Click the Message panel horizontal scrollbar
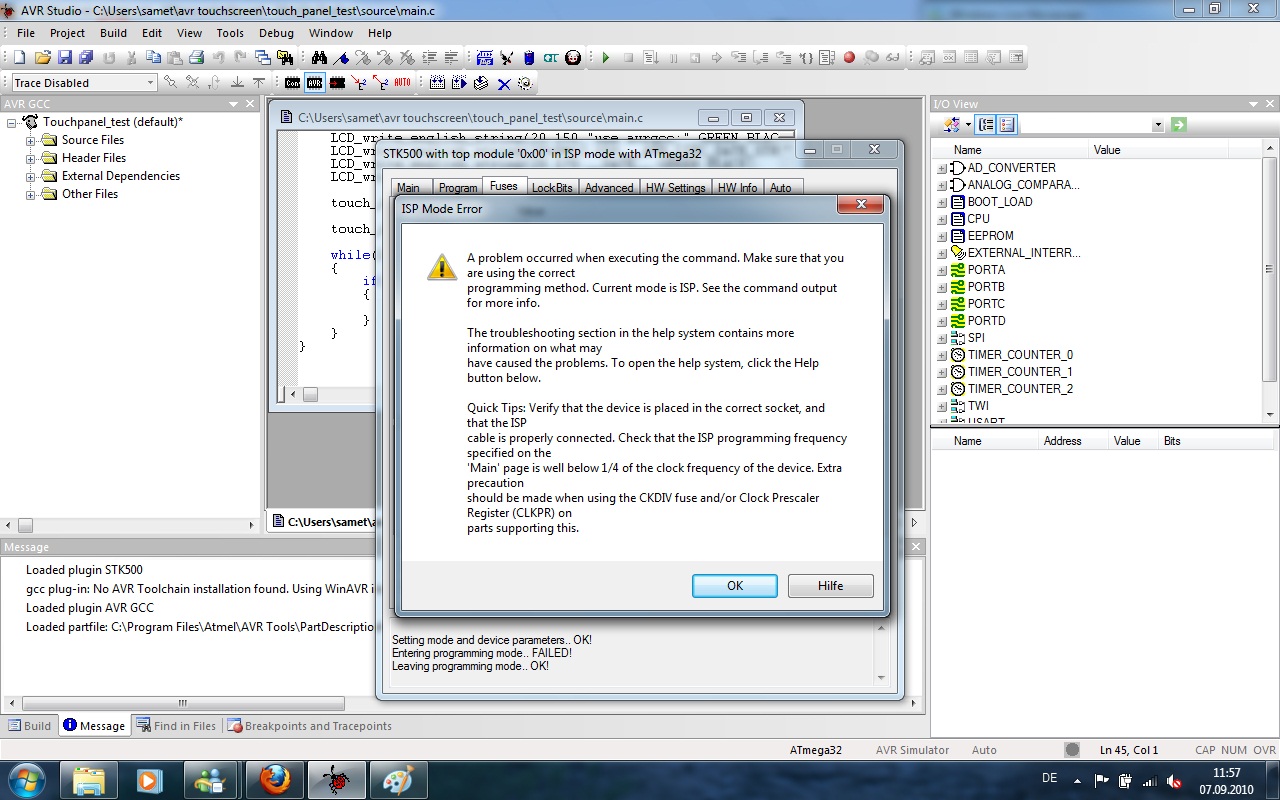This screenshot has width=1280, height=800. click(x=184, y=704)
